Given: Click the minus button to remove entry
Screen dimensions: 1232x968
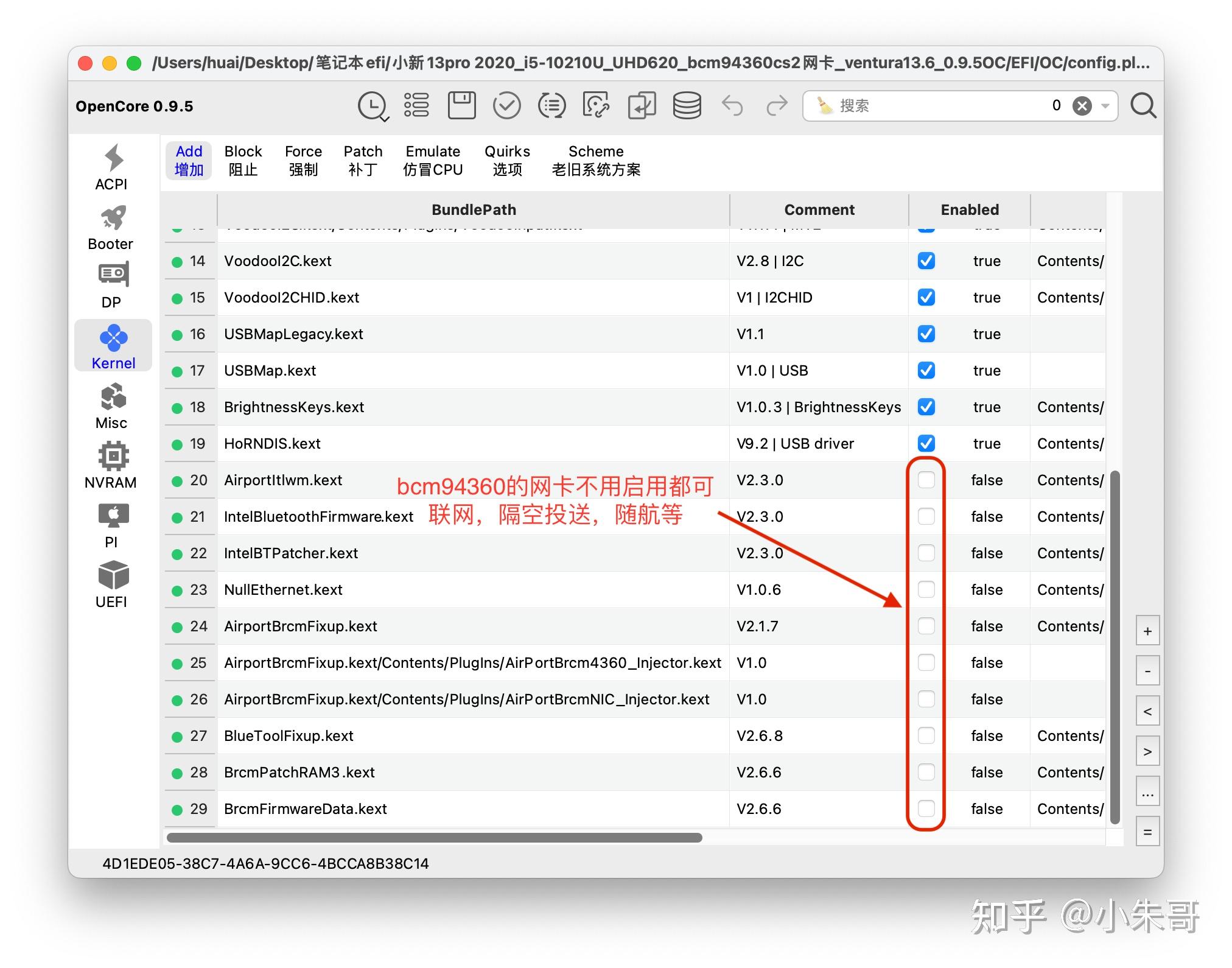Looking at the screenshot, I should (x=1148, y=671).
